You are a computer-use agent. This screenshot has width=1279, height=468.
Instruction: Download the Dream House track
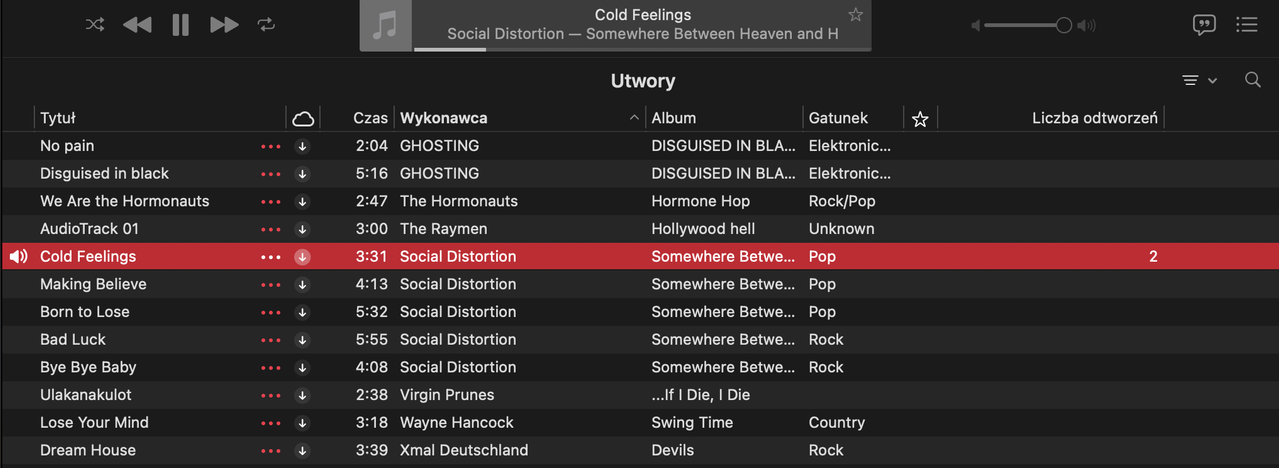tap(303, 451)
